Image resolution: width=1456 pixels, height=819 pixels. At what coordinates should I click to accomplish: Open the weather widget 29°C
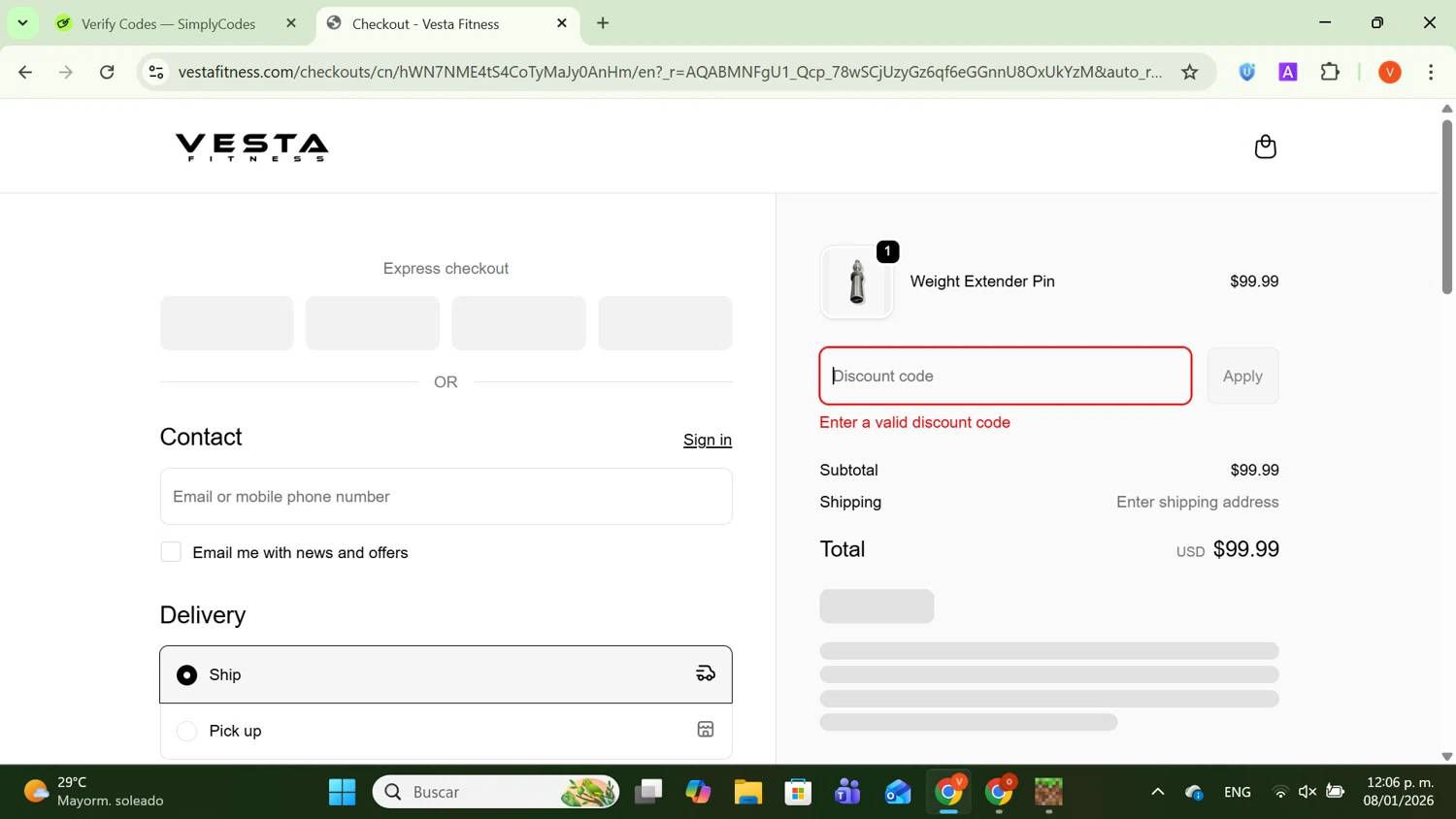[x=94, y=792]
